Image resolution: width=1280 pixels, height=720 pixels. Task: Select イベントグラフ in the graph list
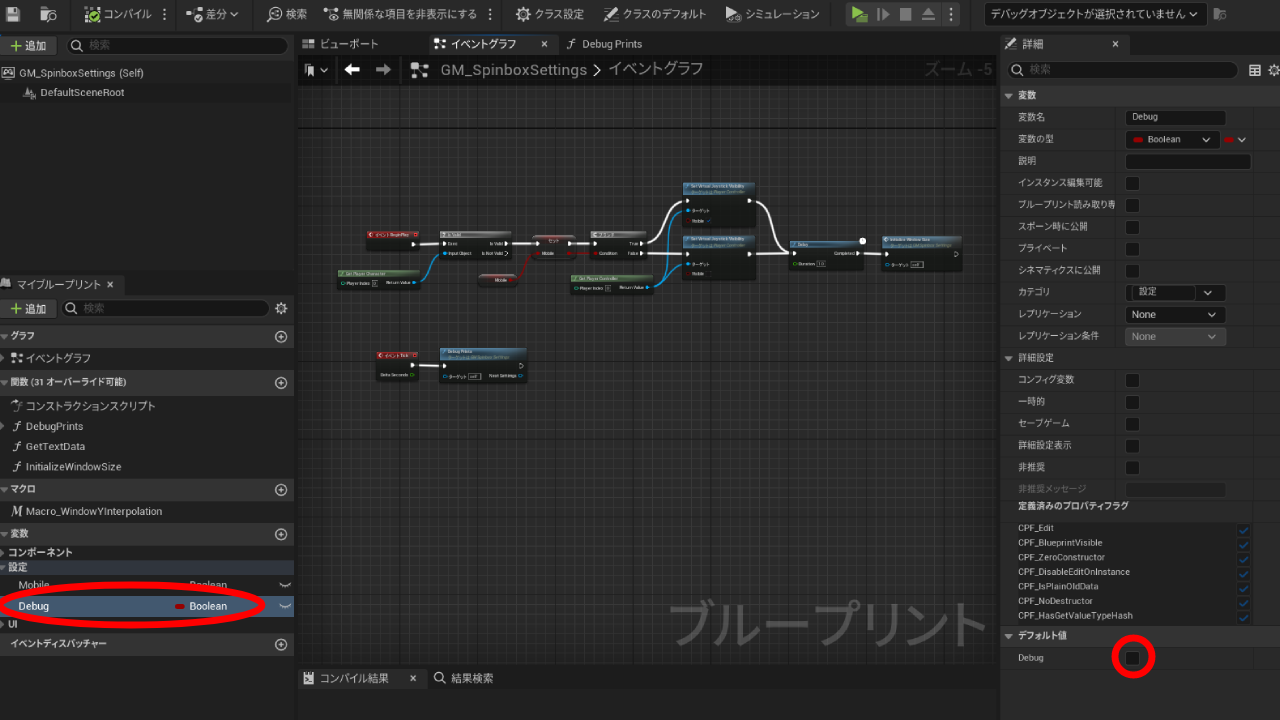pyautogui.click(x=58, y=358)
